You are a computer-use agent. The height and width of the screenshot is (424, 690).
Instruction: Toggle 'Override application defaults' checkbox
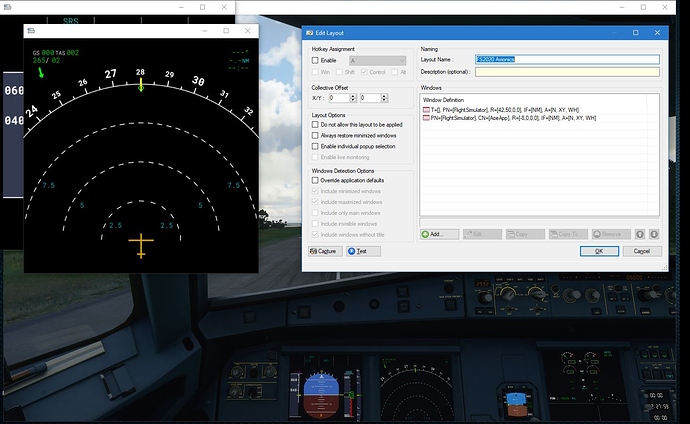[x=315, y=180]
